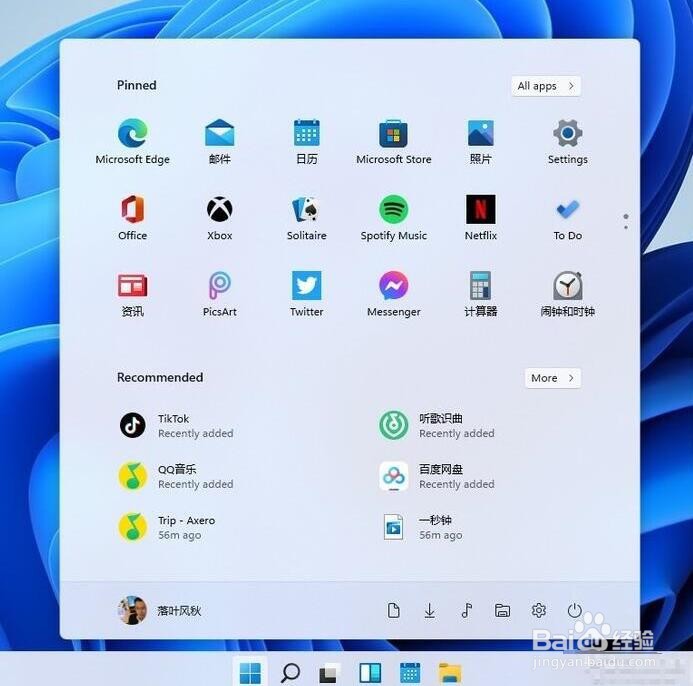Open Calendar app from taskbar
Image resolution: width=693 pixels, height=686 pixels.
click(x=410, y=674)
